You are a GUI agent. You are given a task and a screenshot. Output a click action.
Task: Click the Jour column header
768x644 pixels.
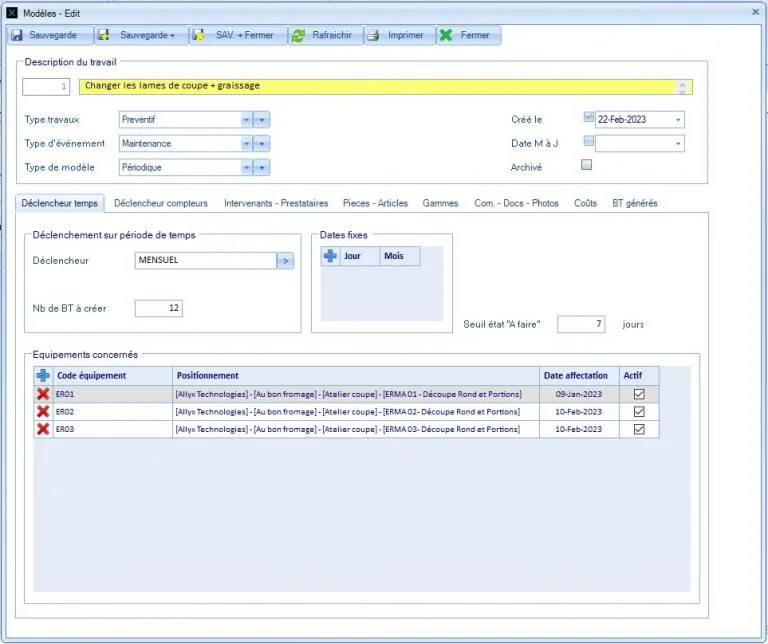point(360,256)
